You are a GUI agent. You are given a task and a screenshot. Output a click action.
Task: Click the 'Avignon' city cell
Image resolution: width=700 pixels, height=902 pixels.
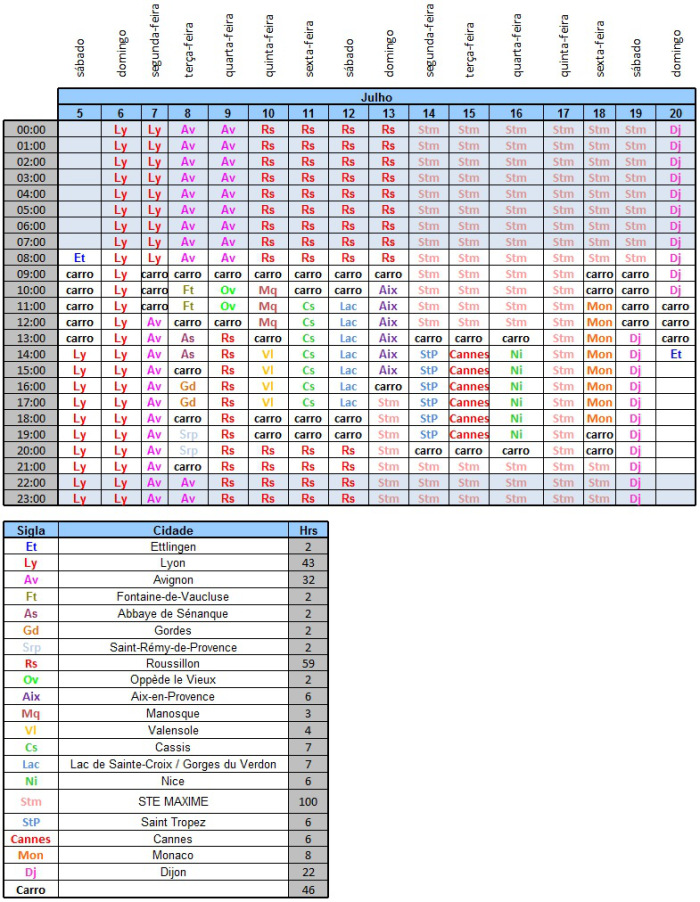tap(173, 580)
